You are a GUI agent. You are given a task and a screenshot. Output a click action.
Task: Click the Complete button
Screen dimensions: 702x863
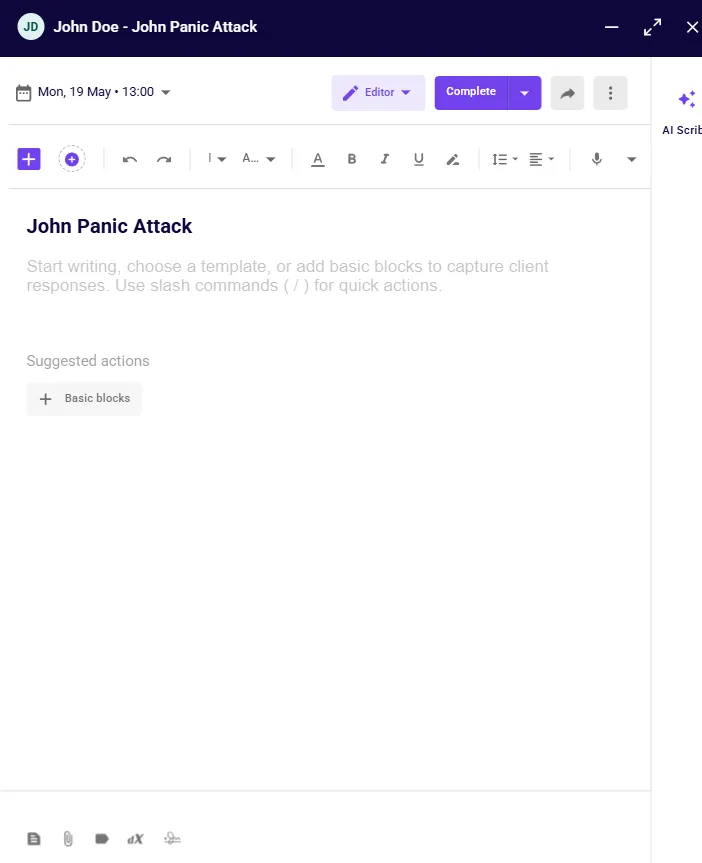click(x=471, y=92)
